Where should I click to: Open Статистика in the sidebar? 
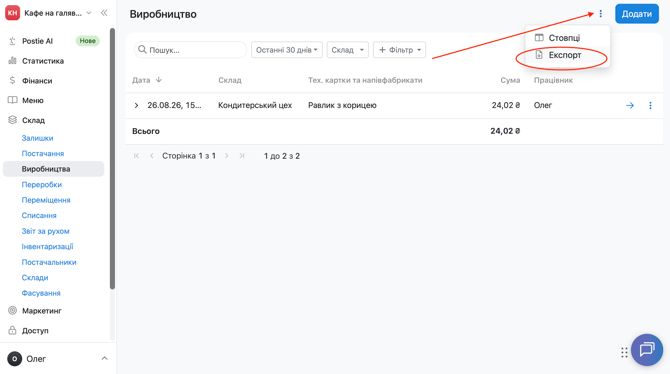[43, 61]
